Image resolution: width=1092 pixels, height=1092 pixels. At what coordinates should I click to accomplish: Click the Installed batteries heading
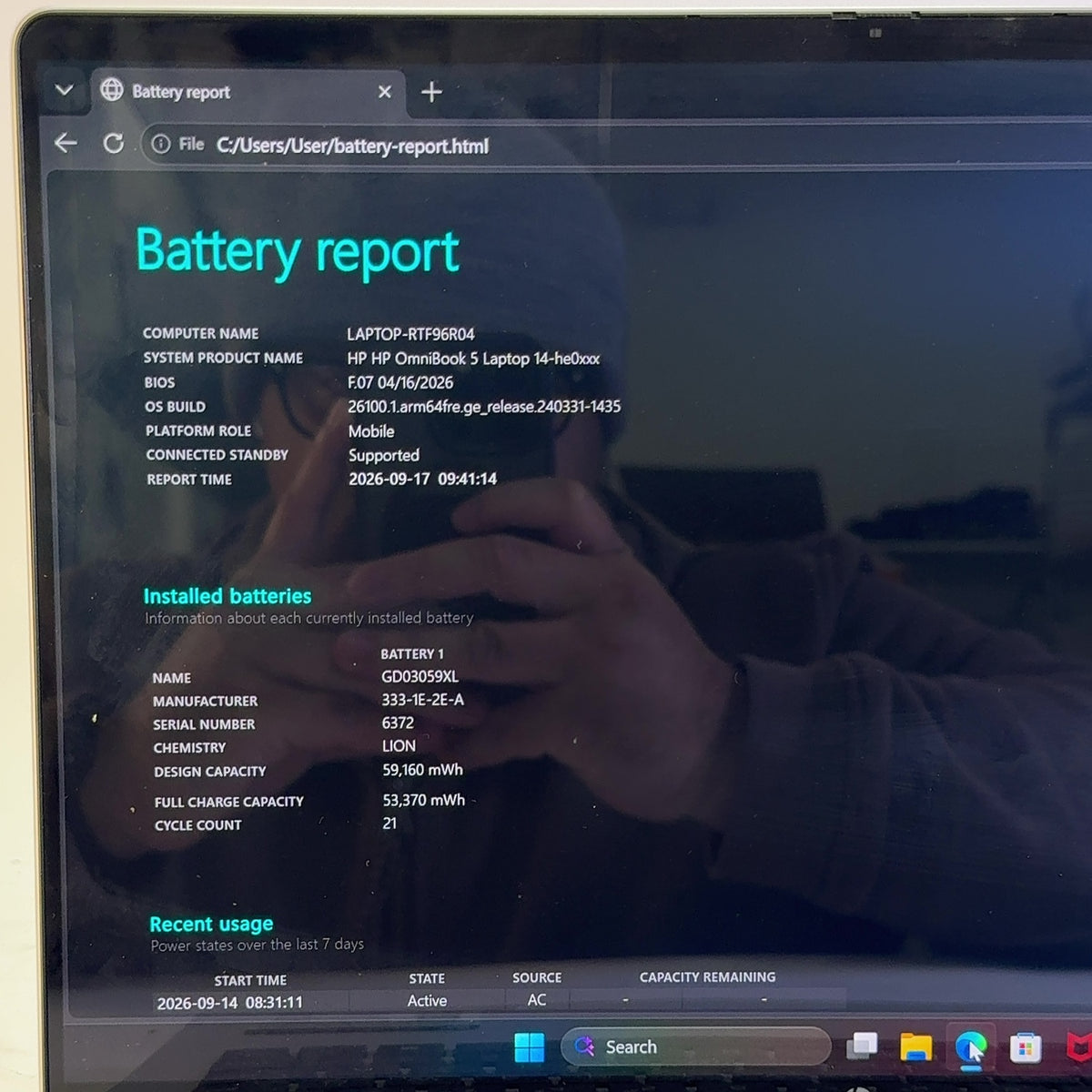click(227, 596)
